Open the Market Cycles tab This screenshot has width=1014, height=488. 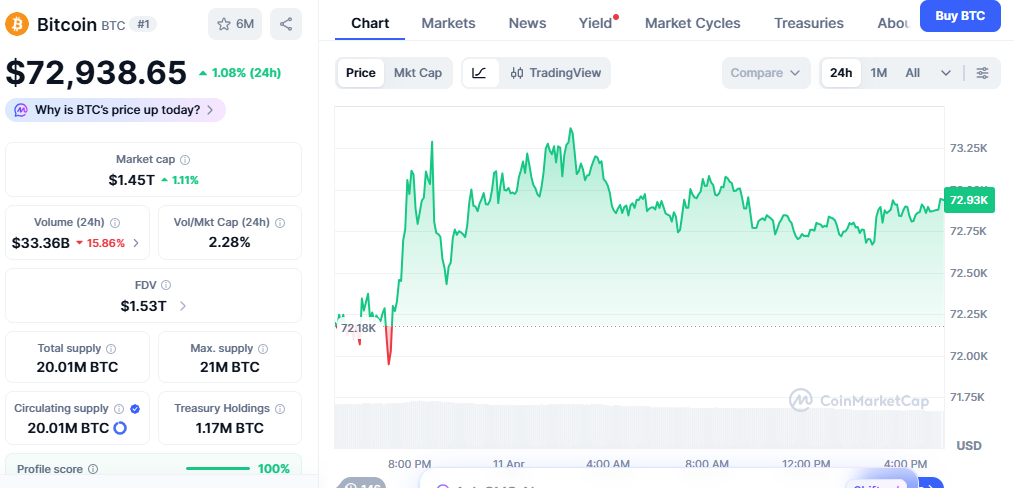pos(693,23)
